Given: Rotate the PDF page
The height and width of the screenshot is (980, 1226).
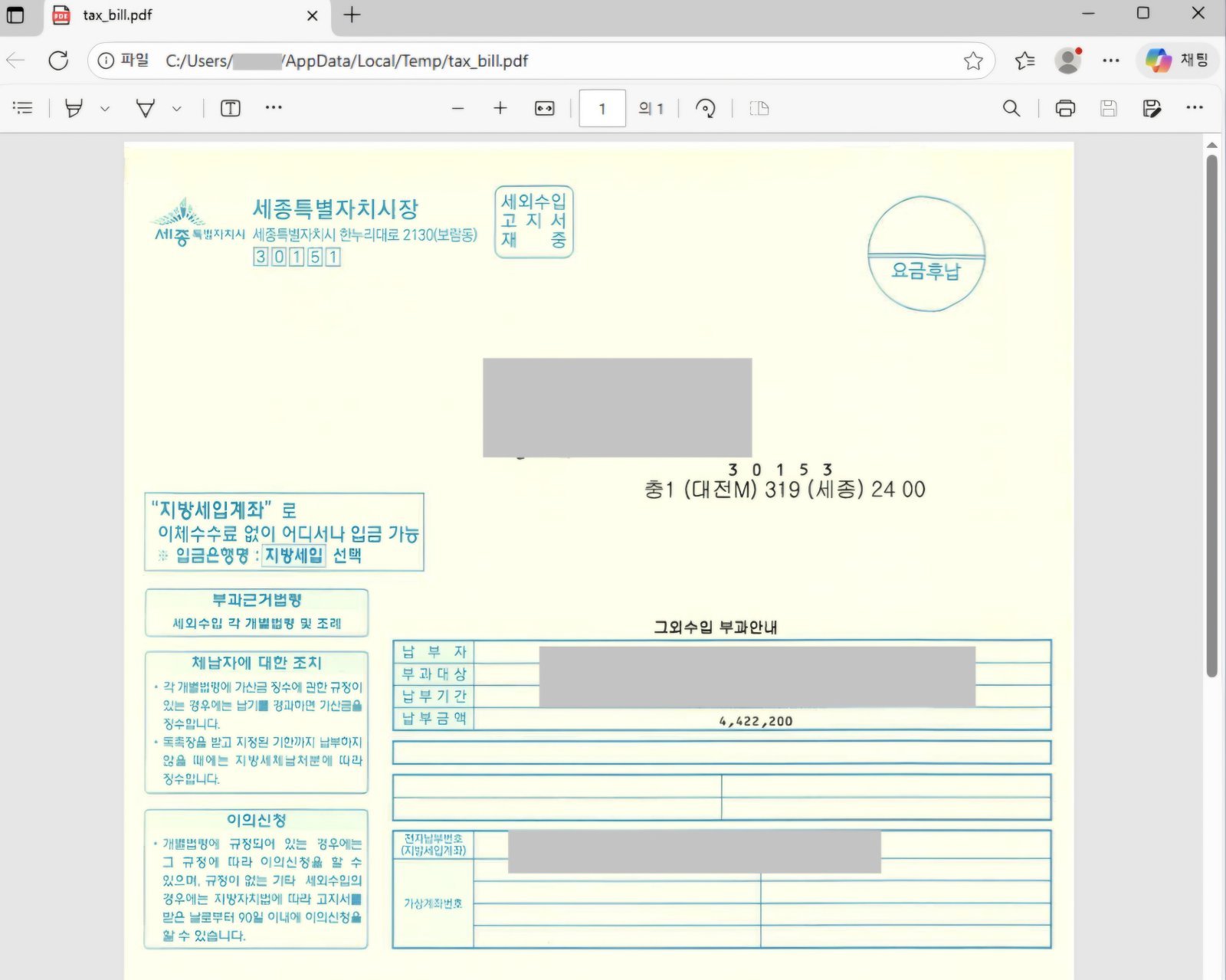Looking at the screenshot, I should pyautogui.click(x=705, y=108).
